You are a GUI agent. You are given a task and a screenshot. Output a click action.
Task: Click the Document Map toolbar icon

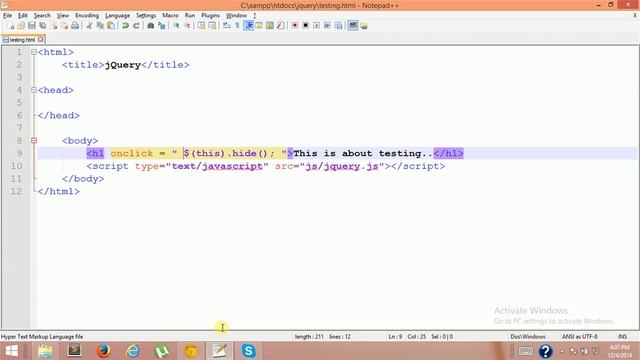pos(270,26)
